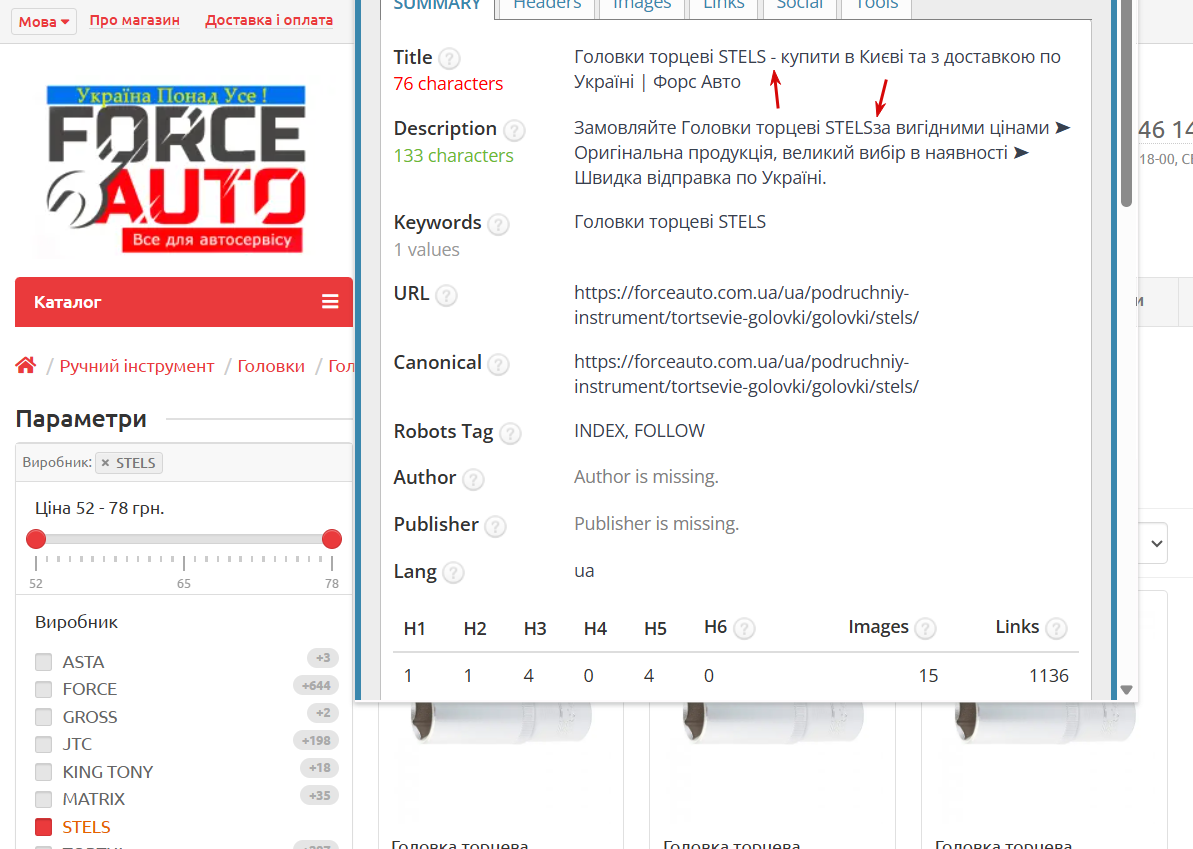
Task: Click the Force Auto logo
Action: (176, 169)
